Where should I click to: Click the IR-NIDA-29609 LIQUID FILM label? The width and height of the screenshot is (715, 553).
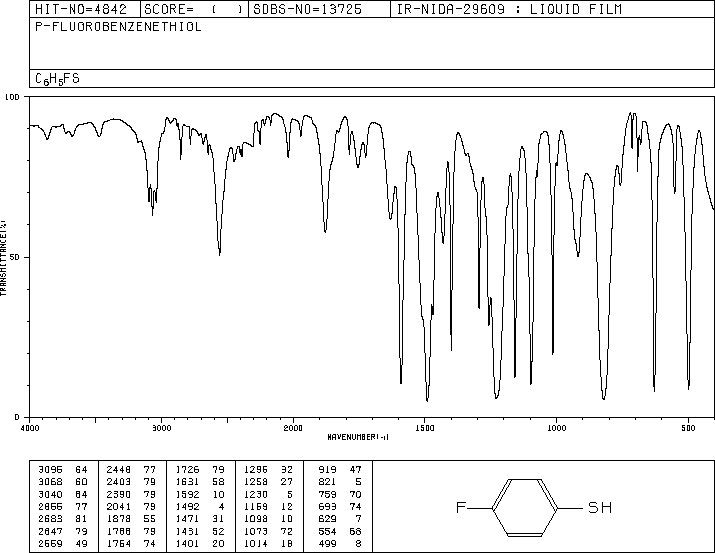tap(509, 9)
